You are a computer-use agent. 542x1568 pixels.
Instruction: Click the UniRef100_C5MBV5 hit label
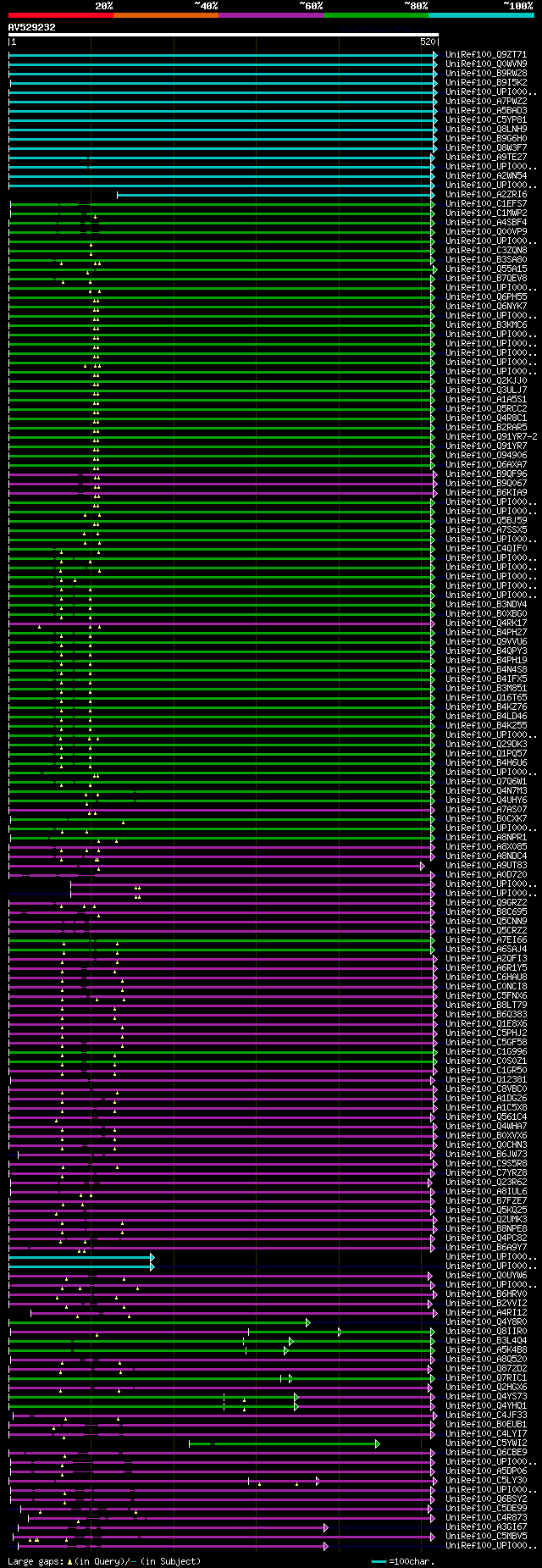point(486,1536)
